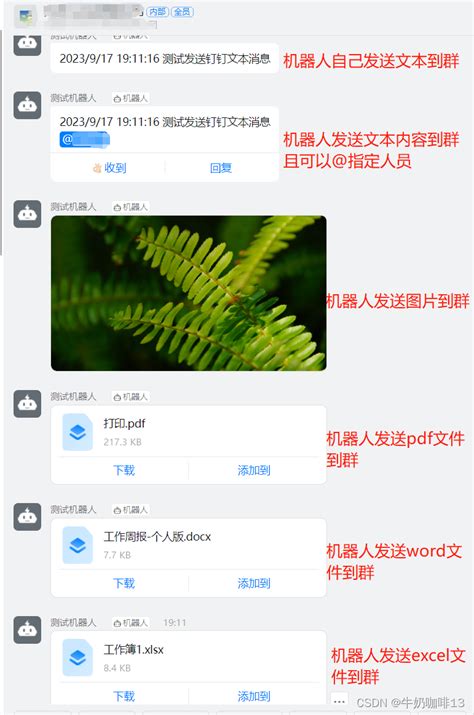474x715 pixels.
Task: Click robot avatar beside 工作簿1.xlsx message
Action: [27, 630]
